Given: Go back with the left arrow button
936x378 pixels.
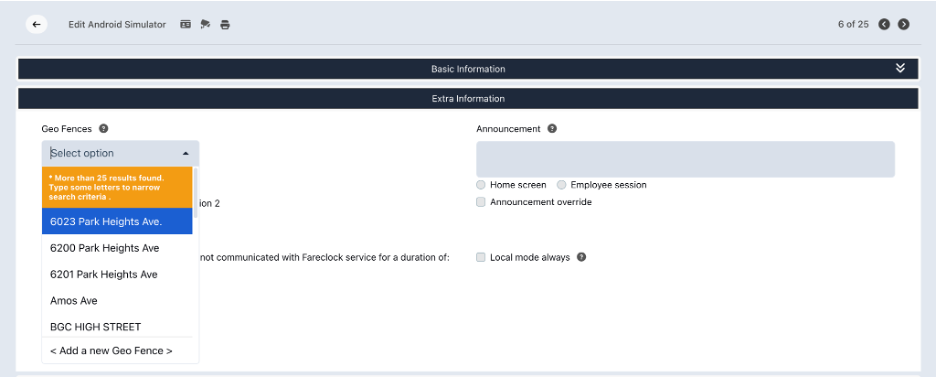Looking at the screenshot, I should pos(36,24).
